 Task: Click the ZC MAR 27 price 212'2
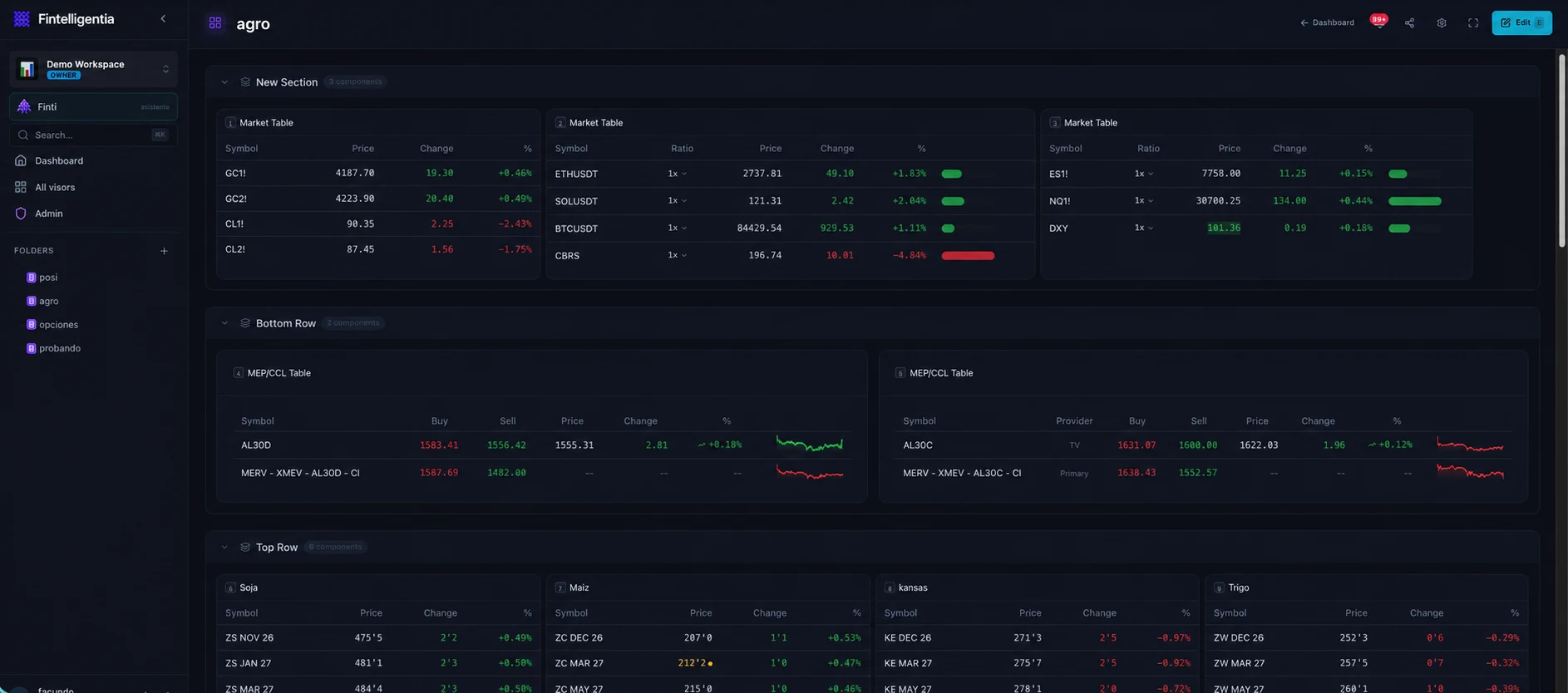(692, 664)
